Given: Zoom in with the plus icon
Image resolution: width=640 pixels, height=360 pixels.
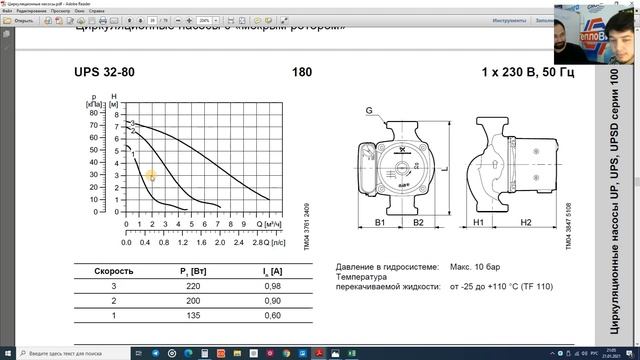Looking at the screenshot, I should [x=189, y=20].
